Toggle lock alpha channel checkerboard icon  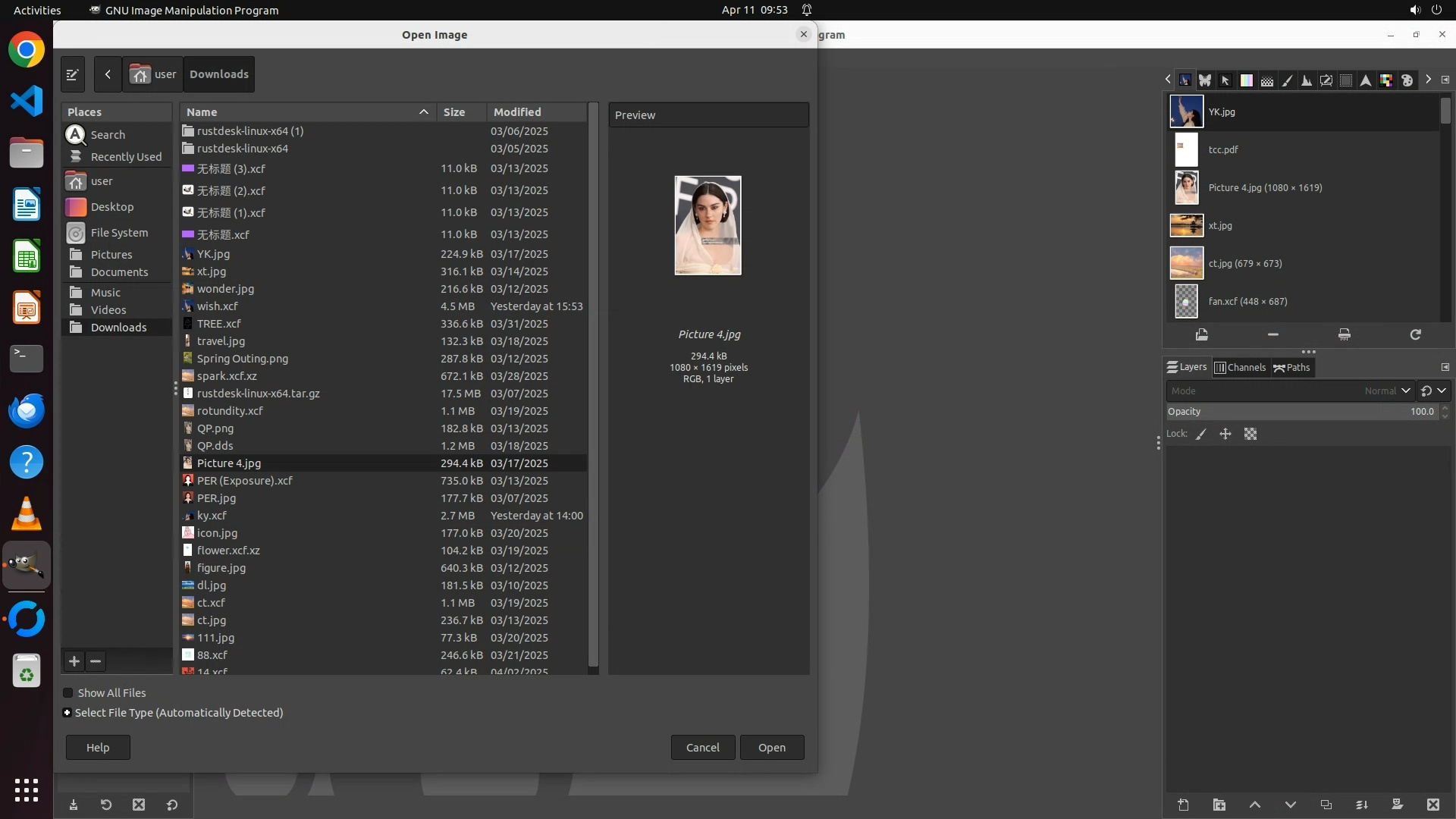[x=1250, y=435]
